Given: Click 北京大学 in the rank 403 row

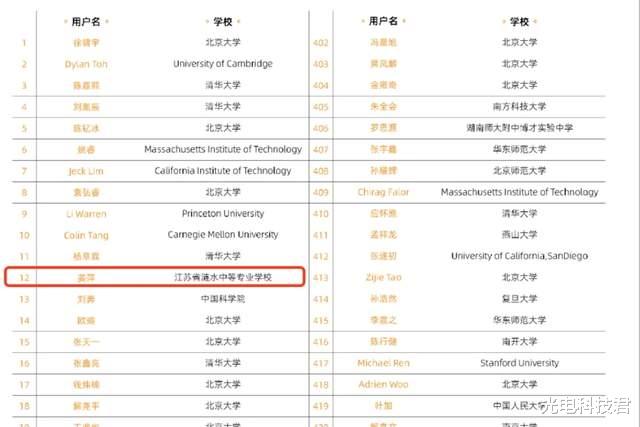Looking at the screenshot, I should pos(519,64).
